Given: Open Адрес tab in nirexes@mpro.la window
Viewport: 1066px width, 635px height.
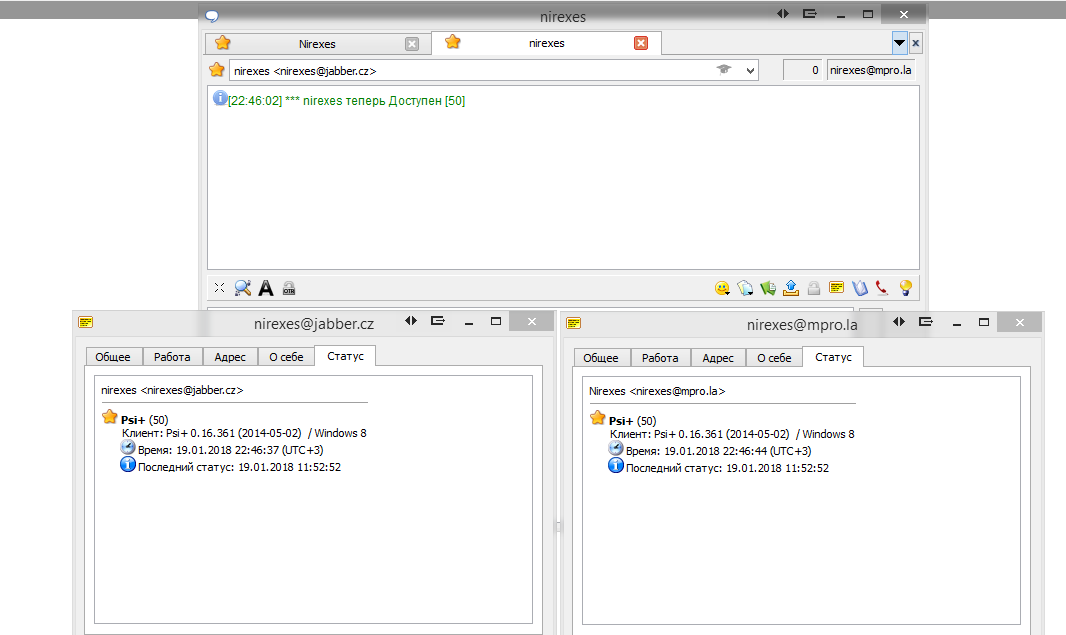Looking at the screenshot, I should (718, 358).
